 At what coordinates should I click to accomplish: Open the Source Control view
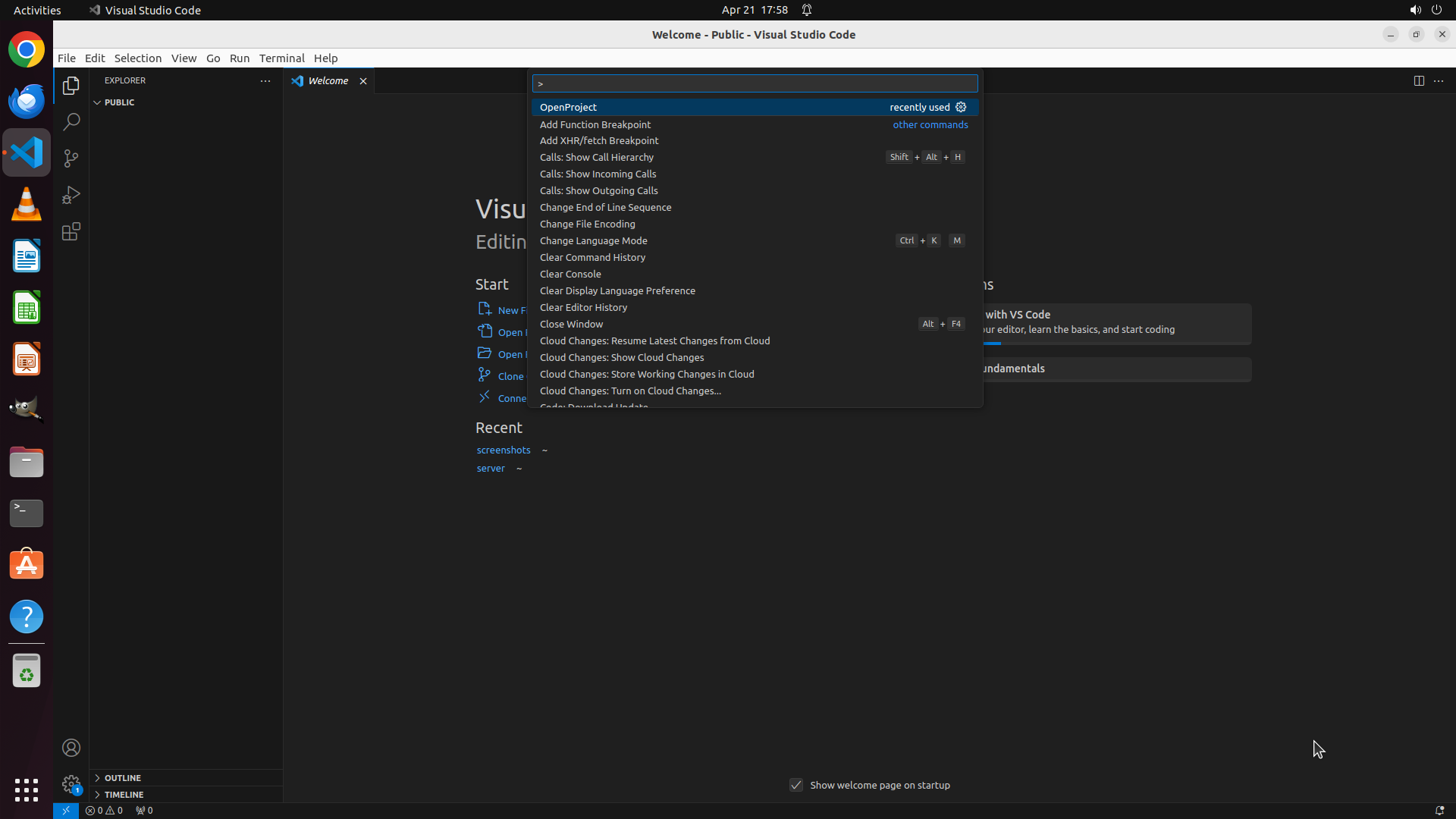point(71,158)
